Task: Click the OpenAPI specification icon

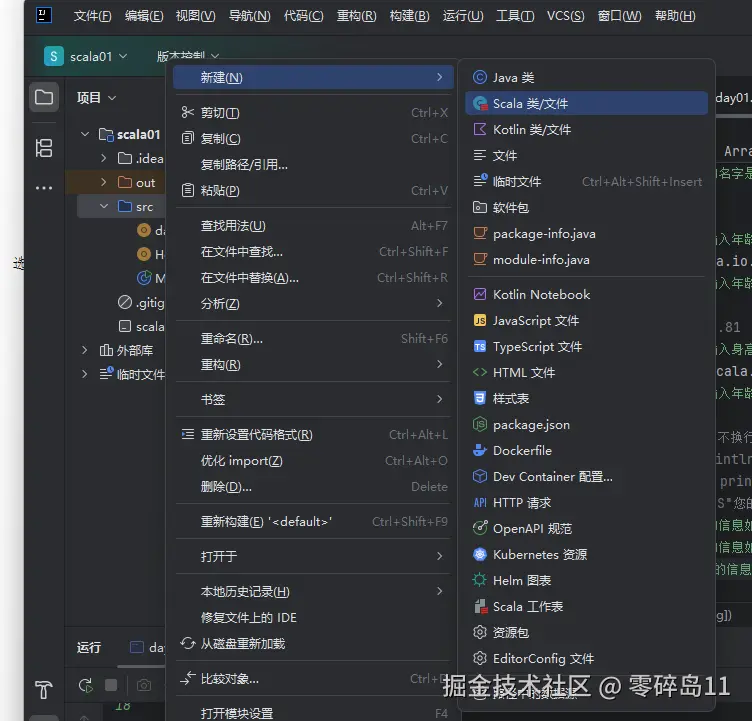Action: 480,528
